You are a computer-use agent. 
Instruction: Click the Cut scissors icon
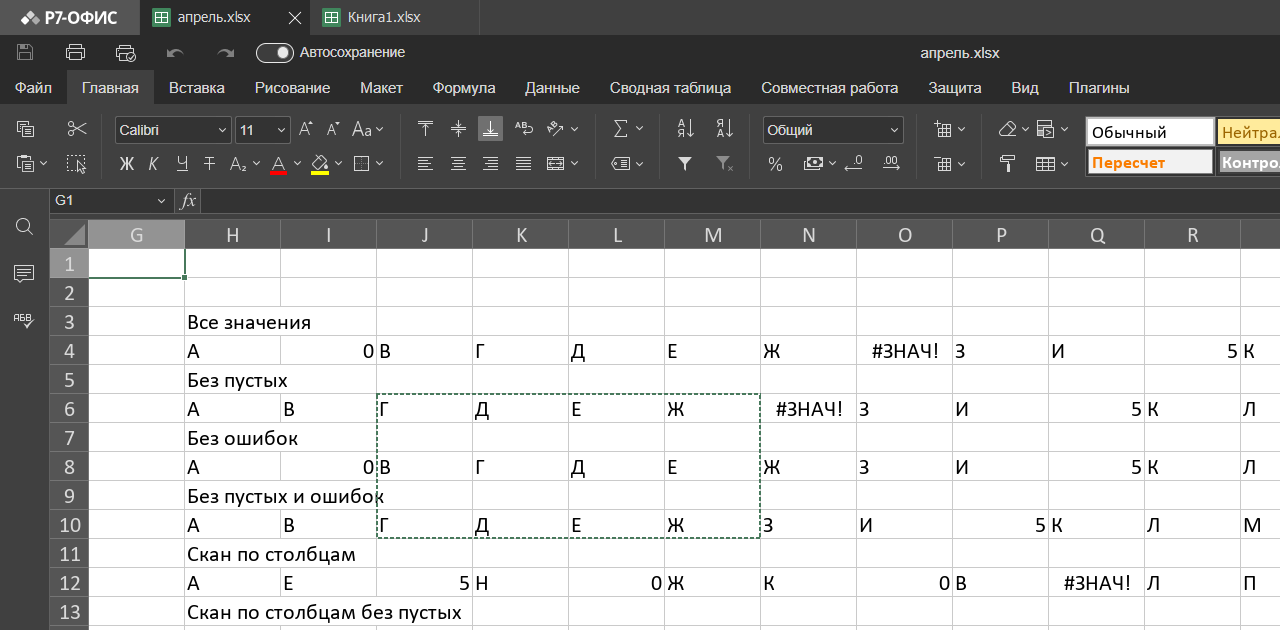click(77, 129)
